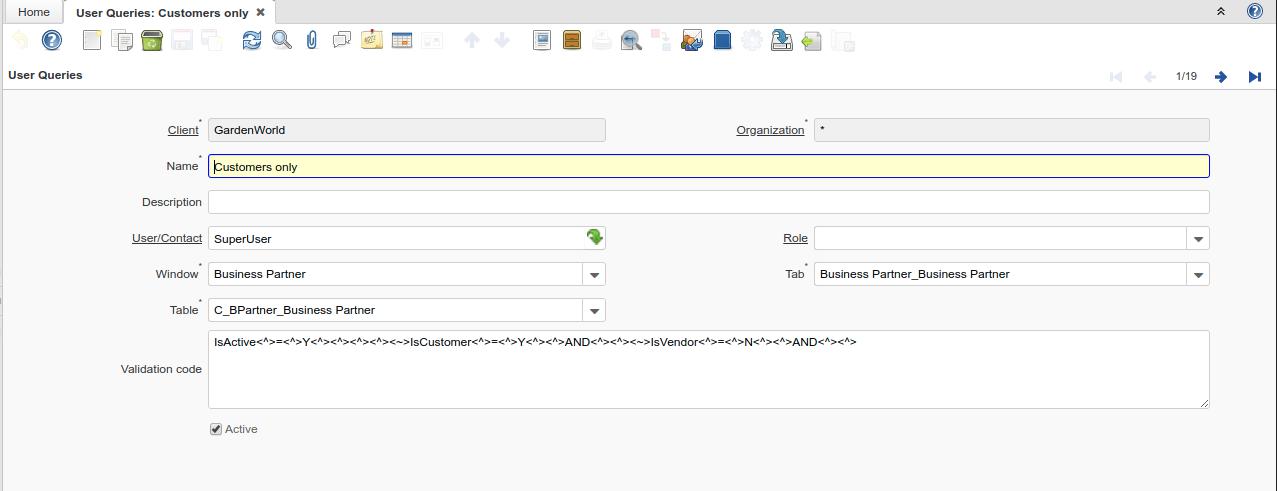Open the Window dropdown showing Business Partner
The image size is (1277, 491).
(594, 275)
